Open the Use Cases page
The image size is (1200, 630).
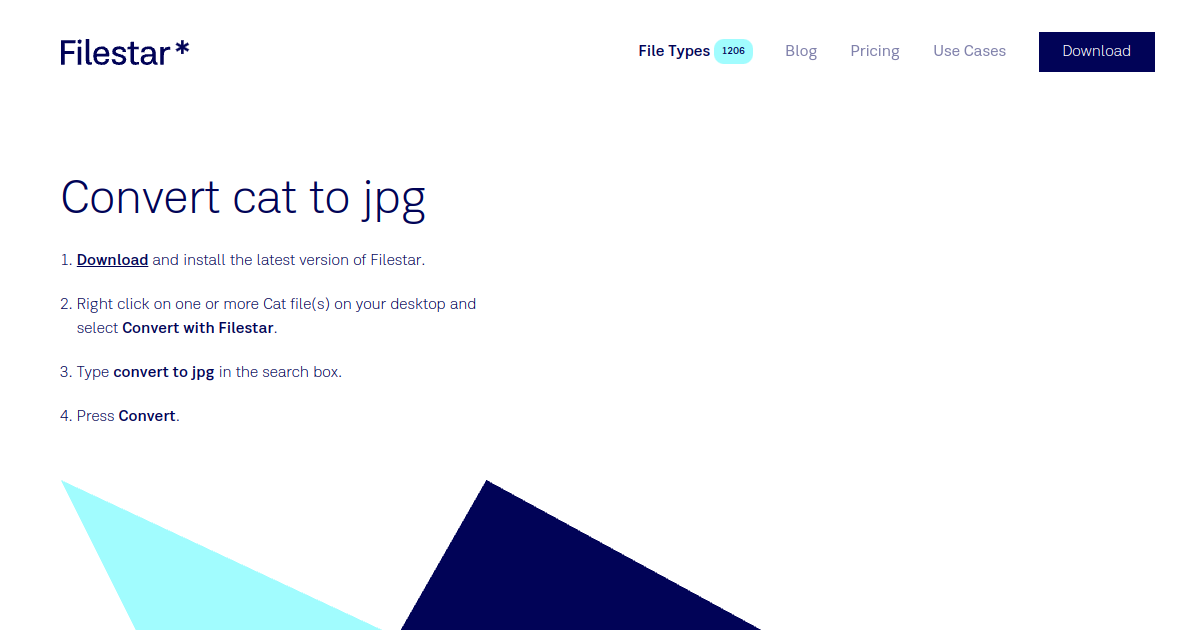969,51
